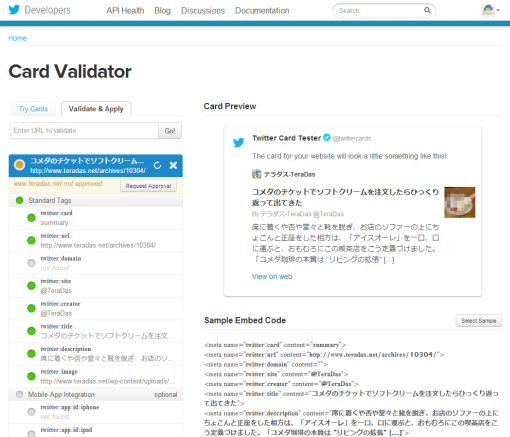Collapse the Standard Tags section header

[x=96, y=200]
